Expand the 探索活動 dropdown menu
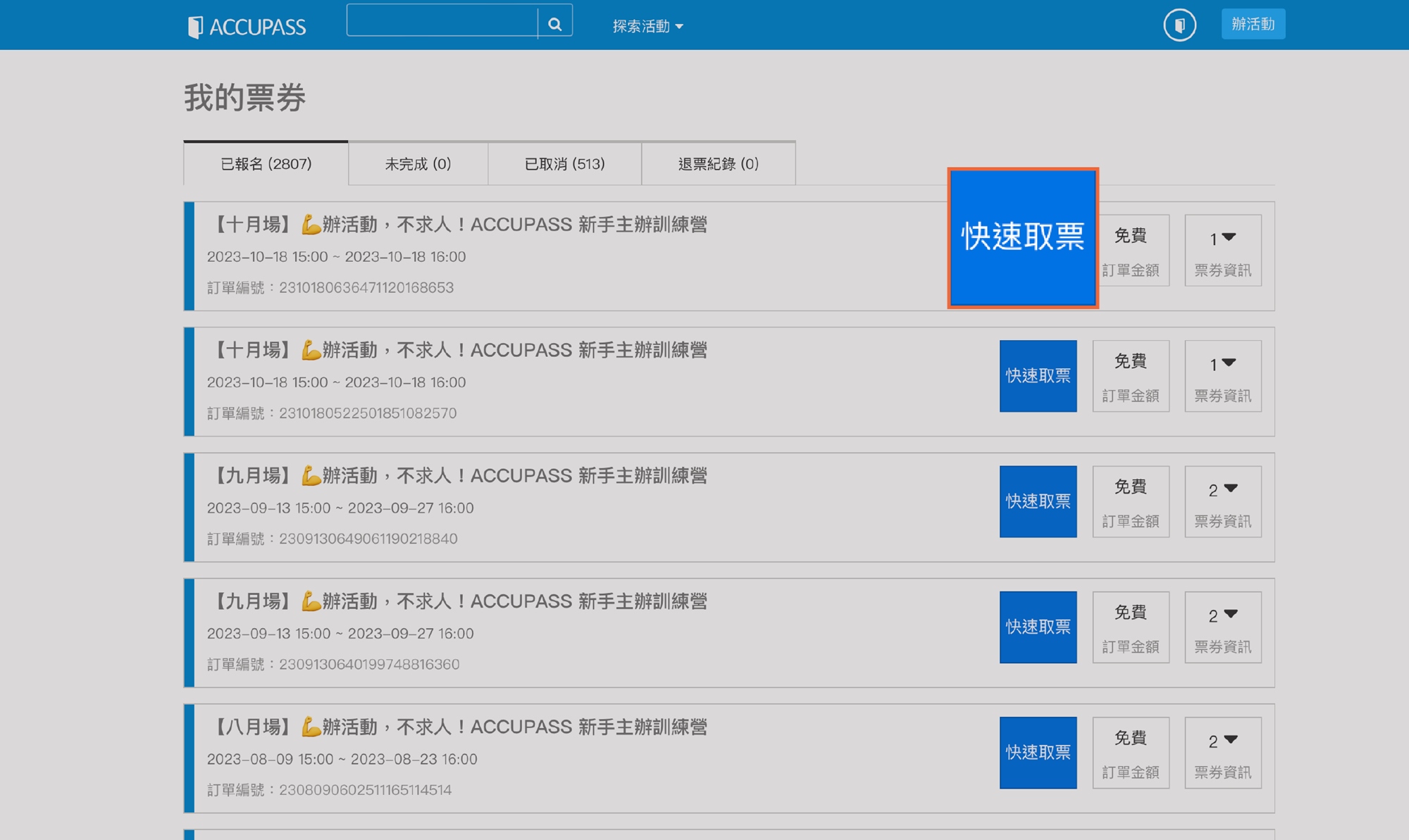1409x840 pixels. pyautogui.click(x=647, y=26)
